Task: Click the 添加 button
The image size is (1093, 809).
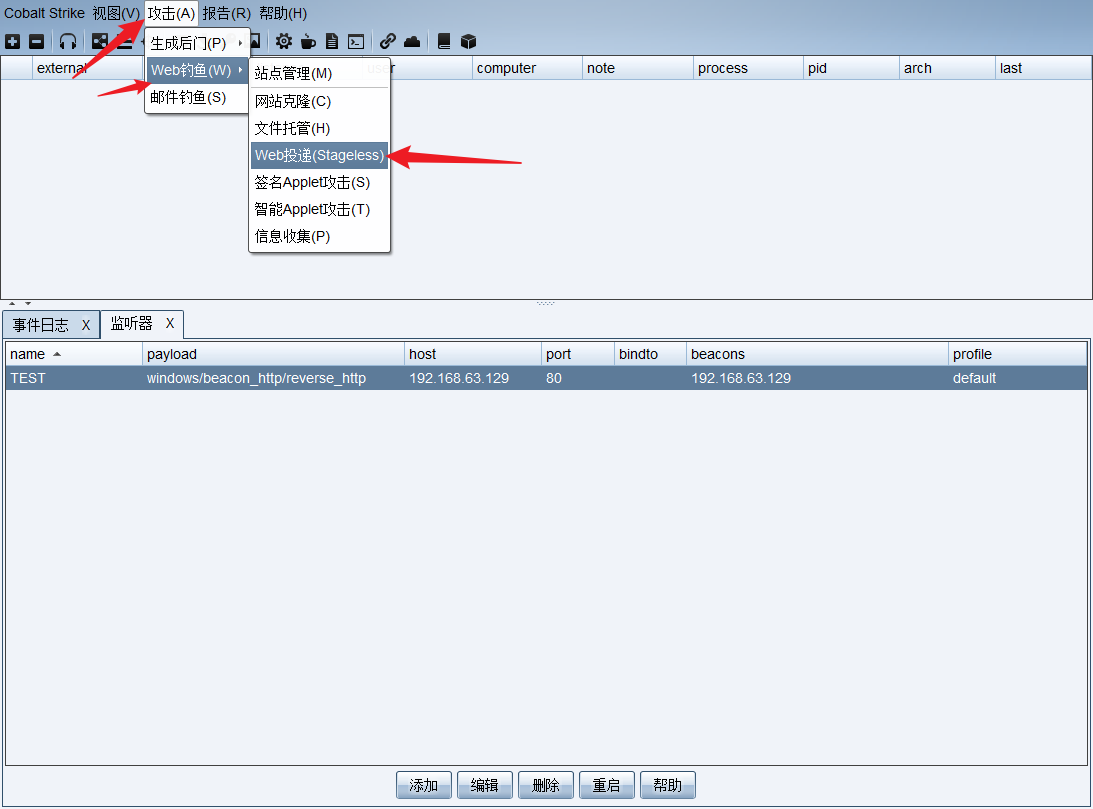Action: [x=424, y=785]
